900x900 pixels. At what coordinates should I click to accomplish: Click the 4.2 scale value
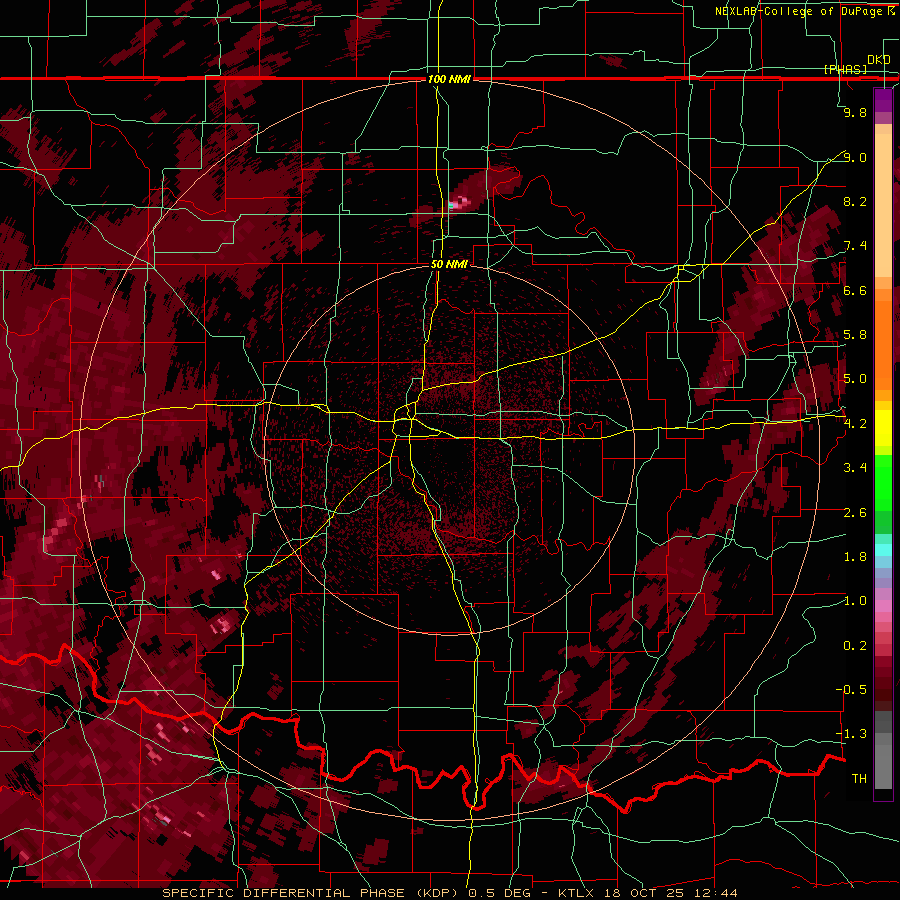[x=855, y=424]
